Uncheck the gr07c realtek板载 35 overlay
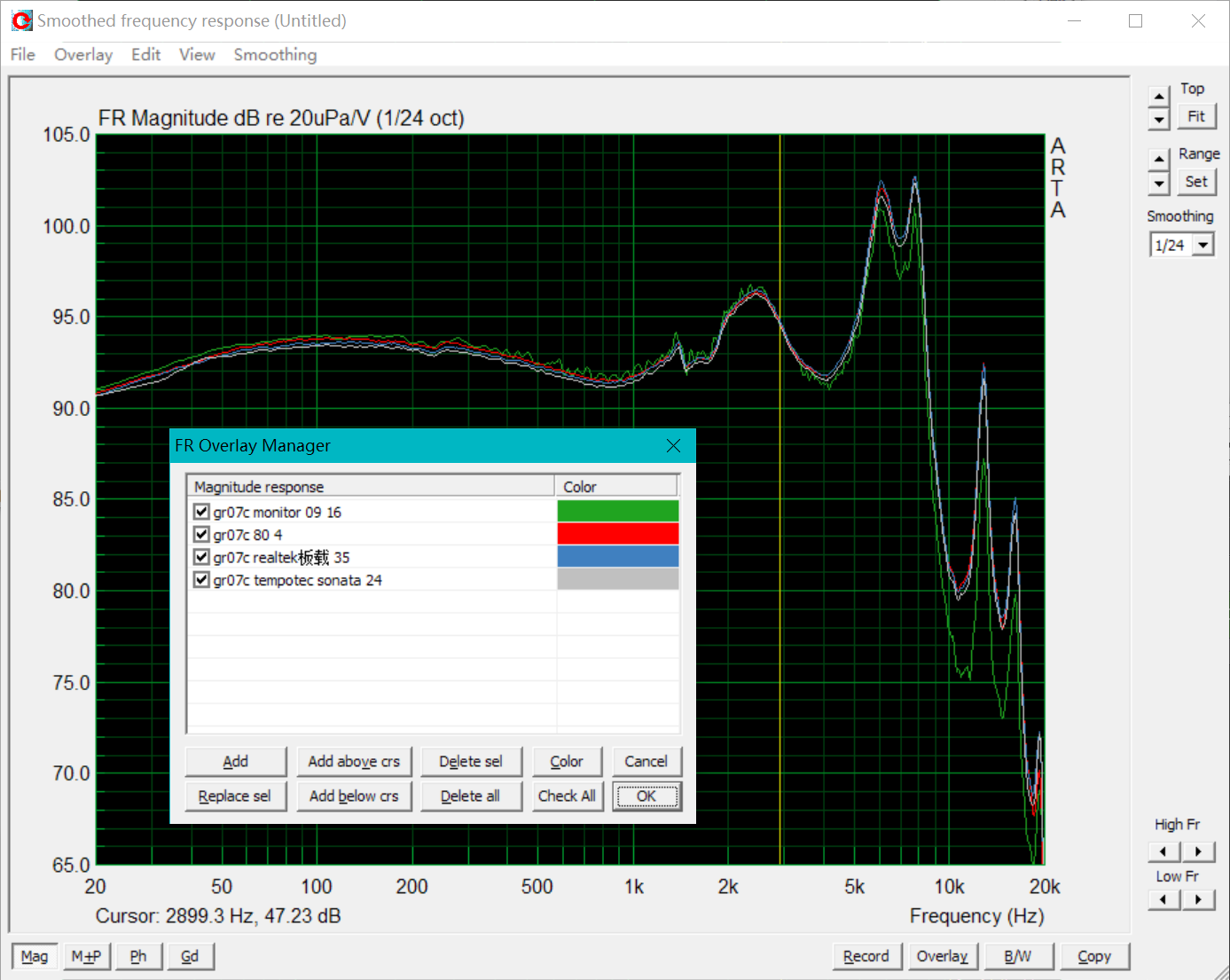1230x980 pixels. coord(200,556)
